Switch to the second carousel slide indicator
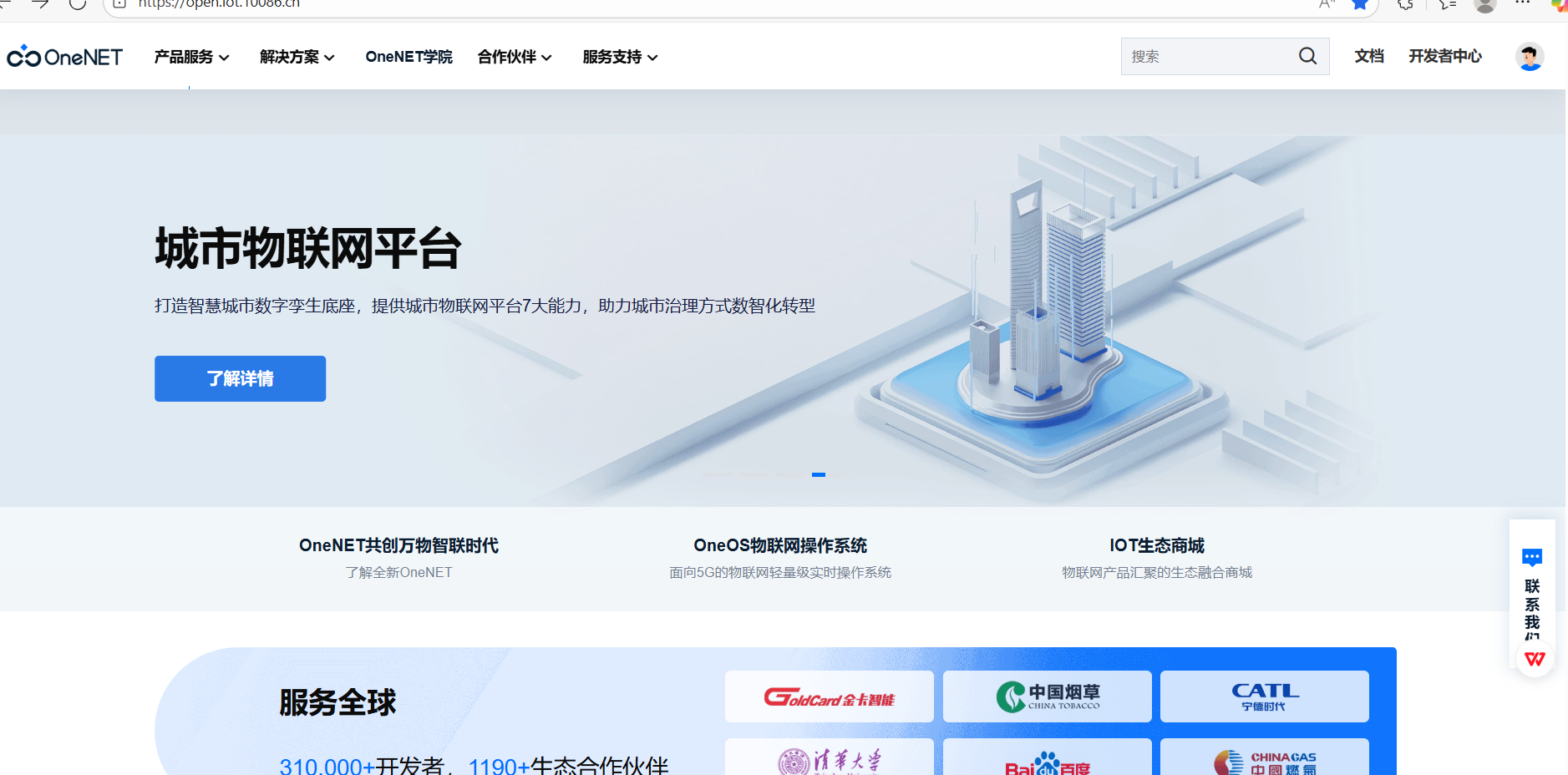 pos(754,474)
